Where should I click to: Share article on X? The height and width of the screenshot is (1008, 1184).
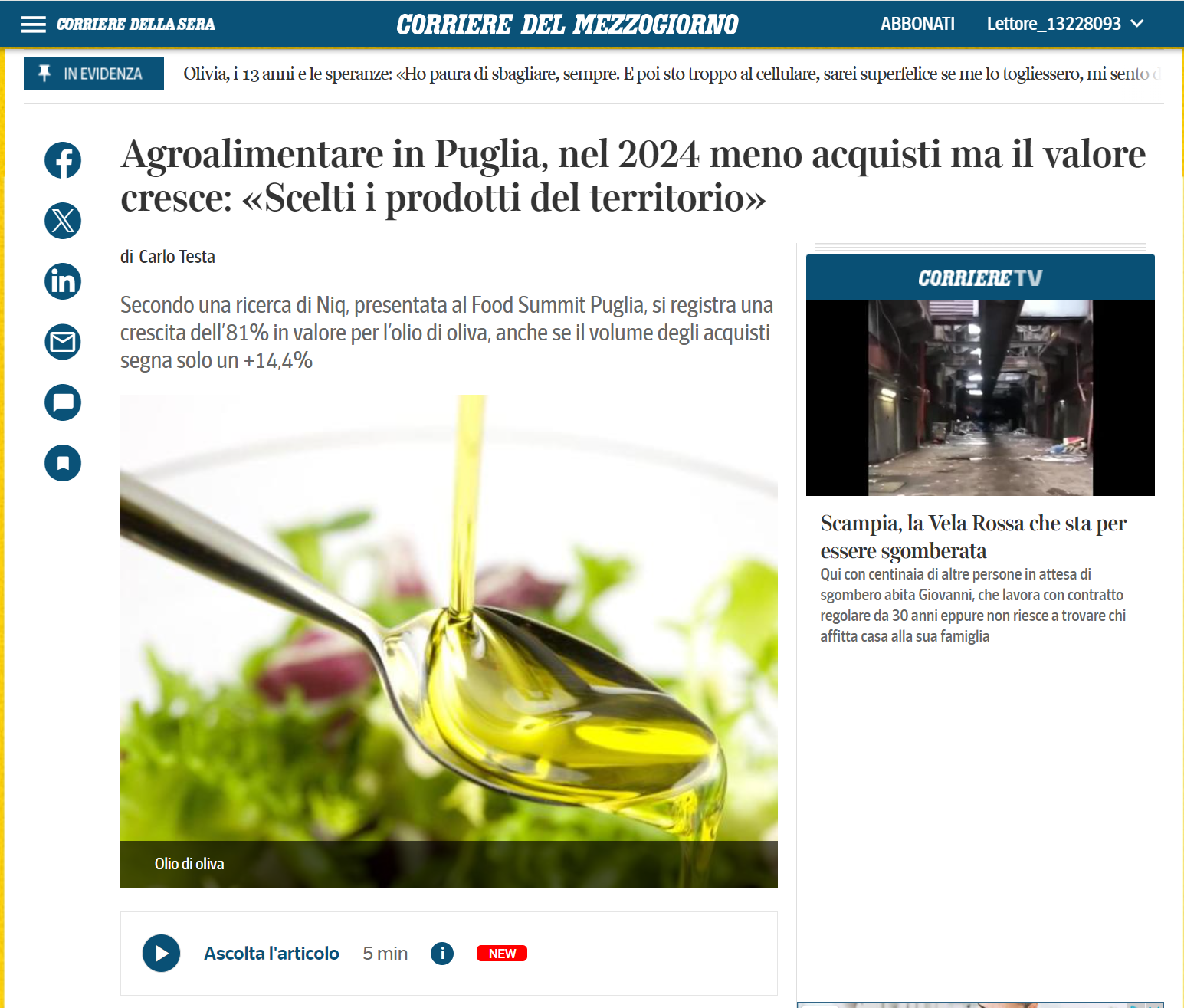click(63, 221)
